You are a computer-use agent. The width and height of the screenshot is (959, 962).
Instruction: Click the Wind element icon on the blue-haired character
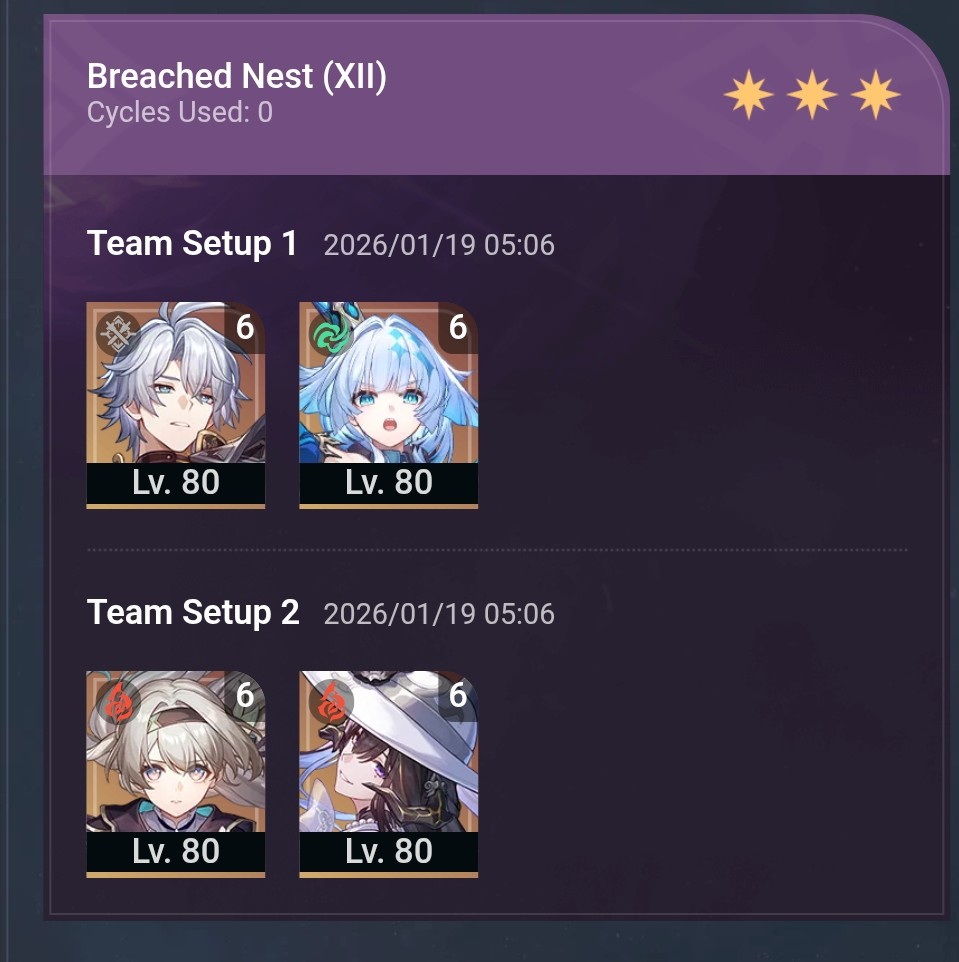pos(331,334)
